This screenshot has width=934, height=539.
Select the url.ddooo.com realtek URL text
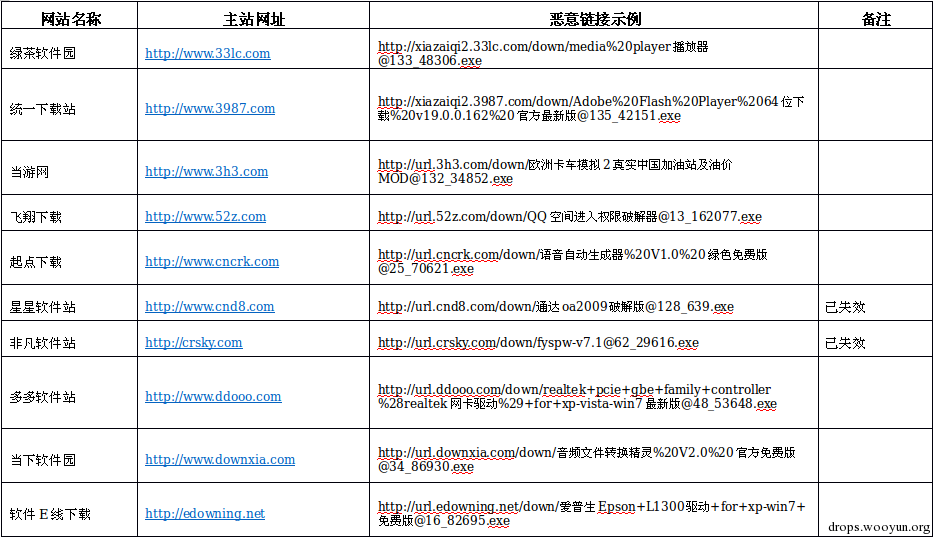click(x=577, y=397)
